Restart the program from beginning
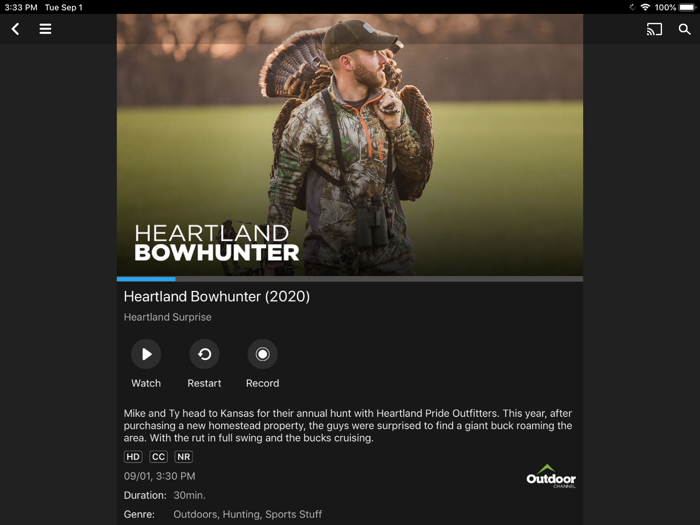The height and width of the screenshot is (525, 700). tap(204, 354)
